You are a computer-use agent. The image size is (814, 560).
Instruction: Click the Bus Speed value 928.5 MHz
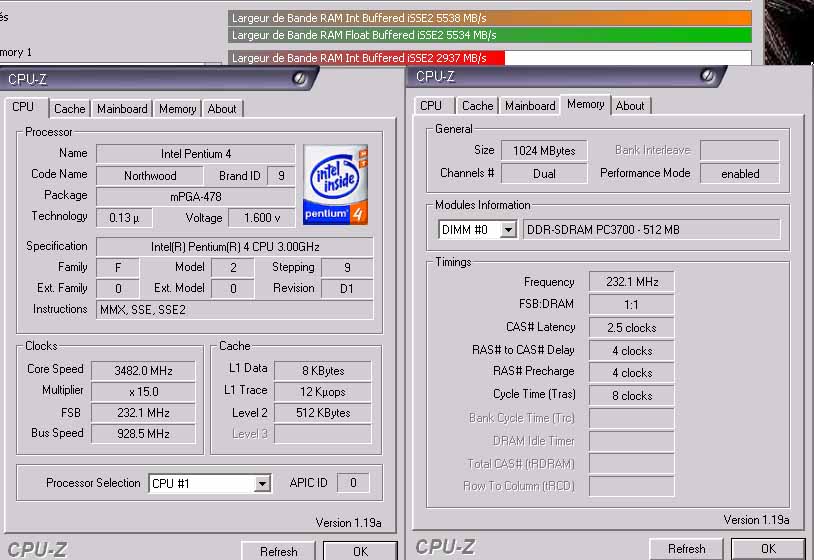[143, 433]
